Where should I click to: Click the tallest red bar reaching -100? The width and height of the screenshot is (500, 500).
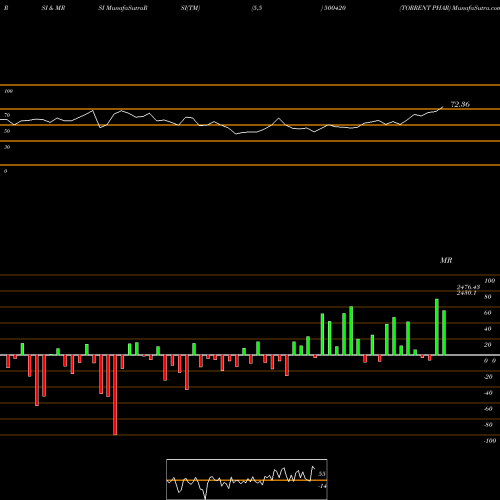click(115, 395)
